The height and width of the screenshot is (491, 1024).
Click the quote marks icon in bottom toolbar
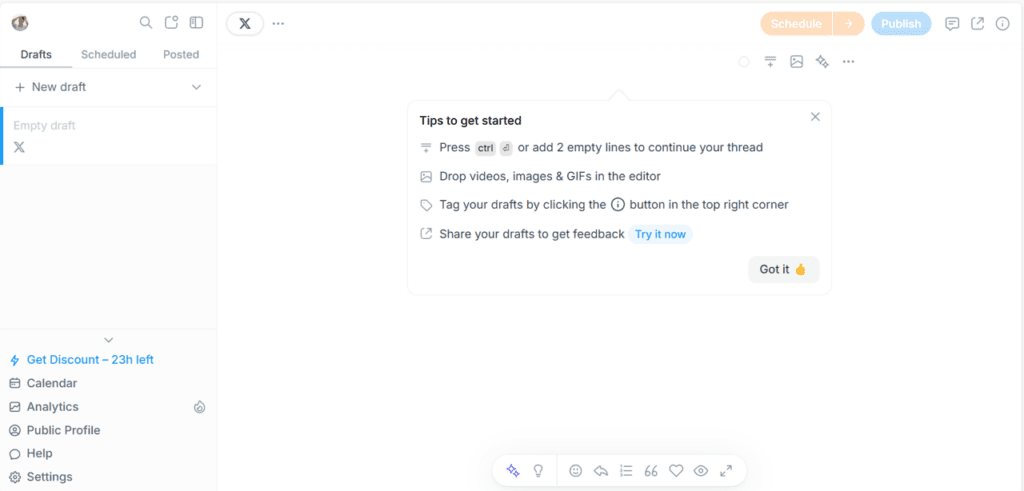tap(651, 470)
